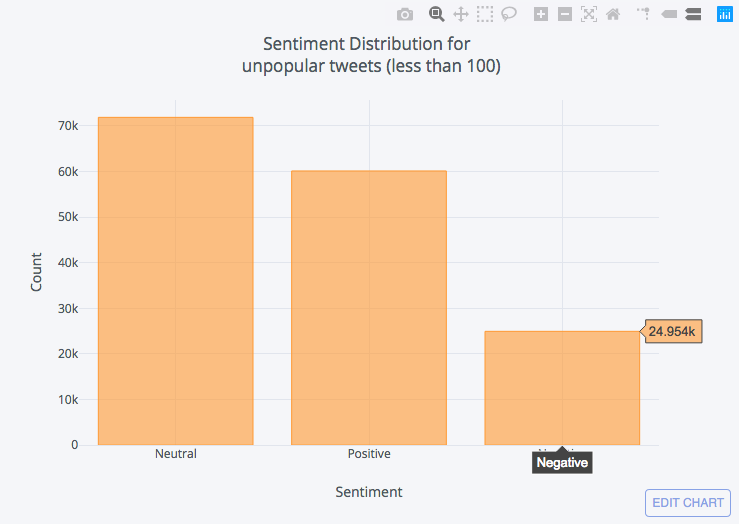Click the Negative bar
Screen dimensions: 739x524
[562, 388]
